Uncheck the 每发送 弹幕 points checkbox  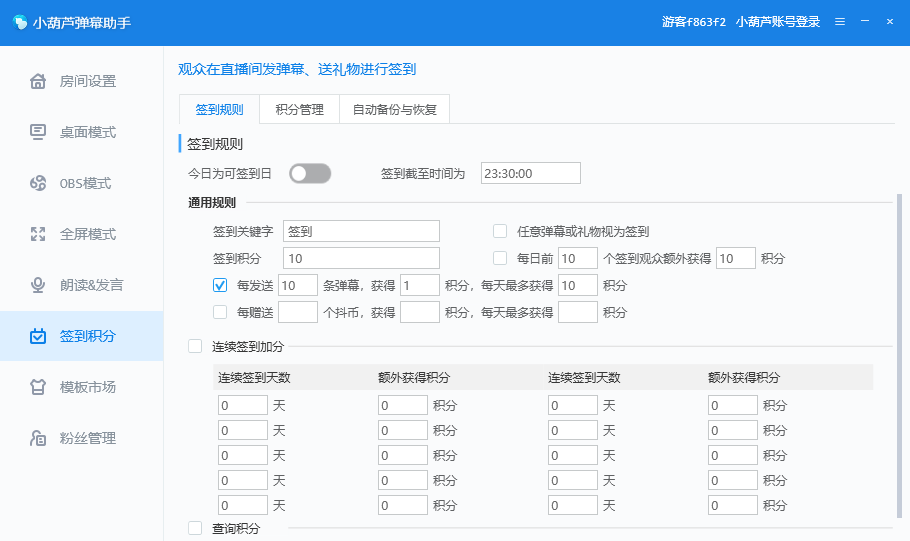tap(220, 285)
